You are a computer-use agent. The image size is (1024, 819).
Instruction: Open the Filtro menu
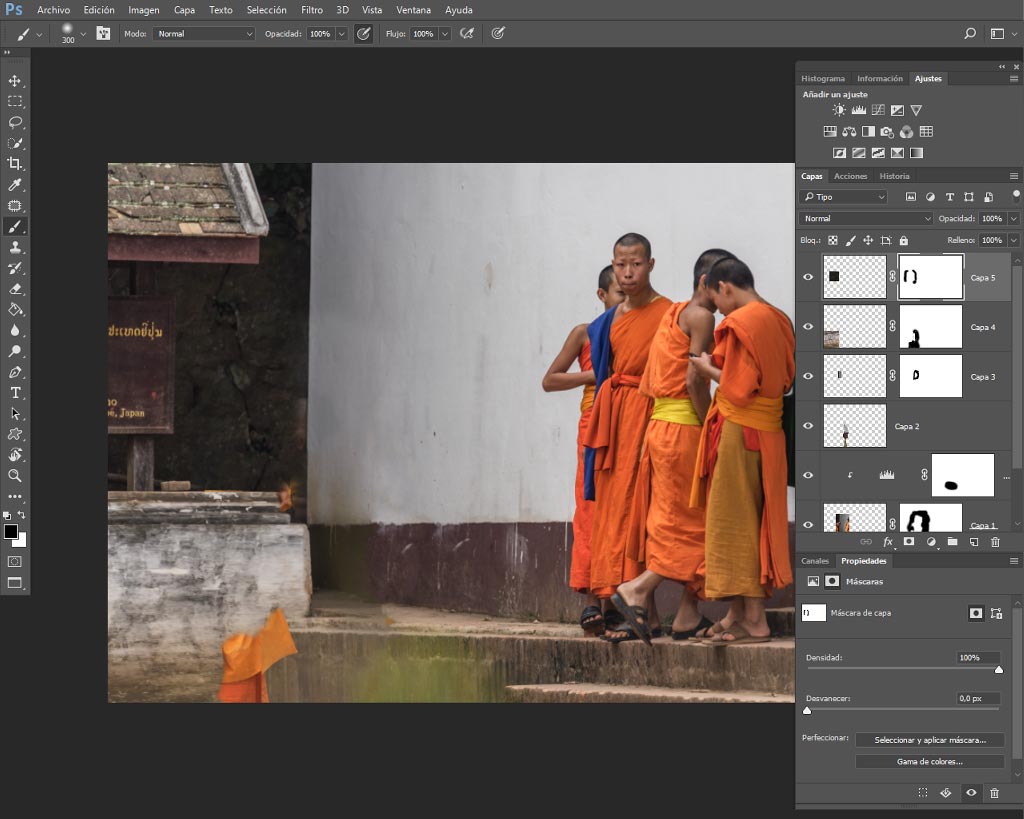point(312,10)
